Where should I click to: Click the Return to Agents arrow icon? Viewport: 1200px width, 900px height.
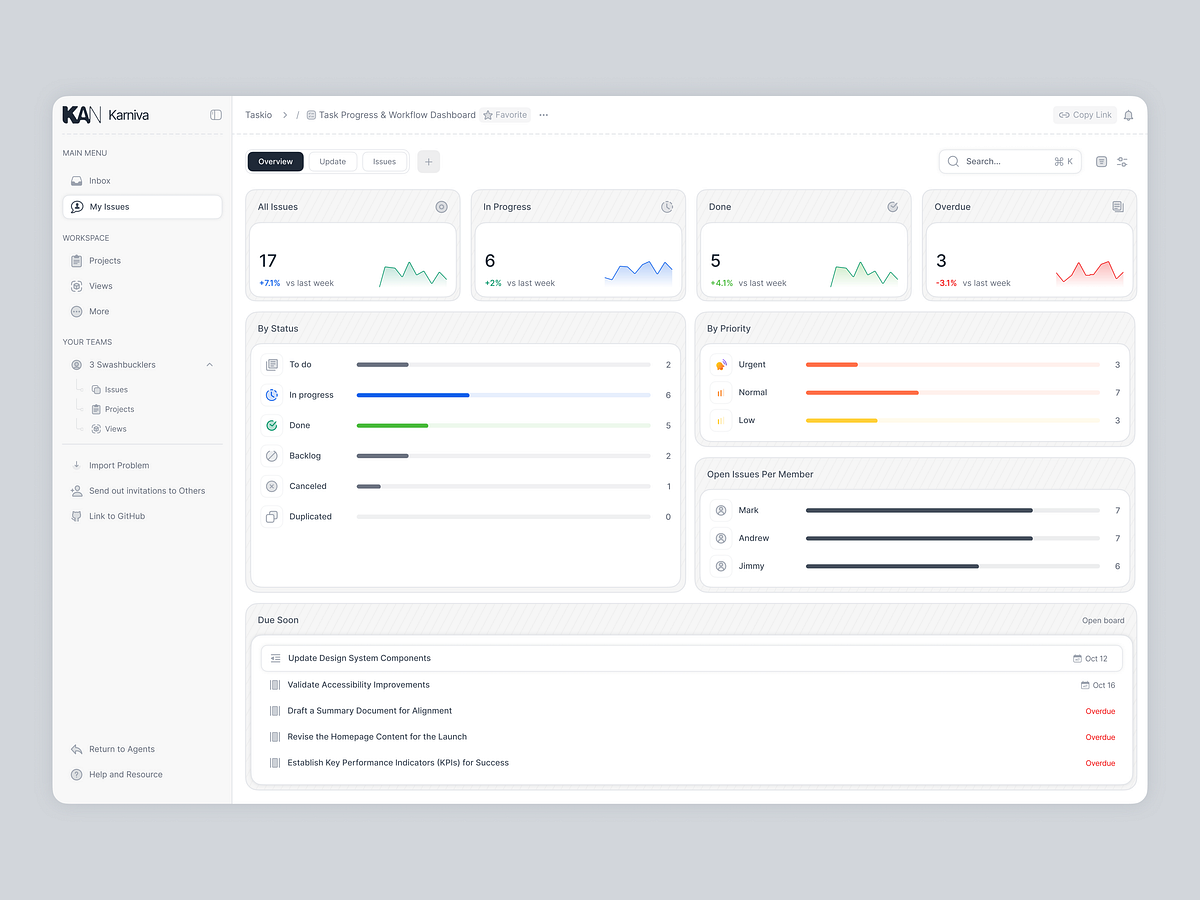point(77,749)
